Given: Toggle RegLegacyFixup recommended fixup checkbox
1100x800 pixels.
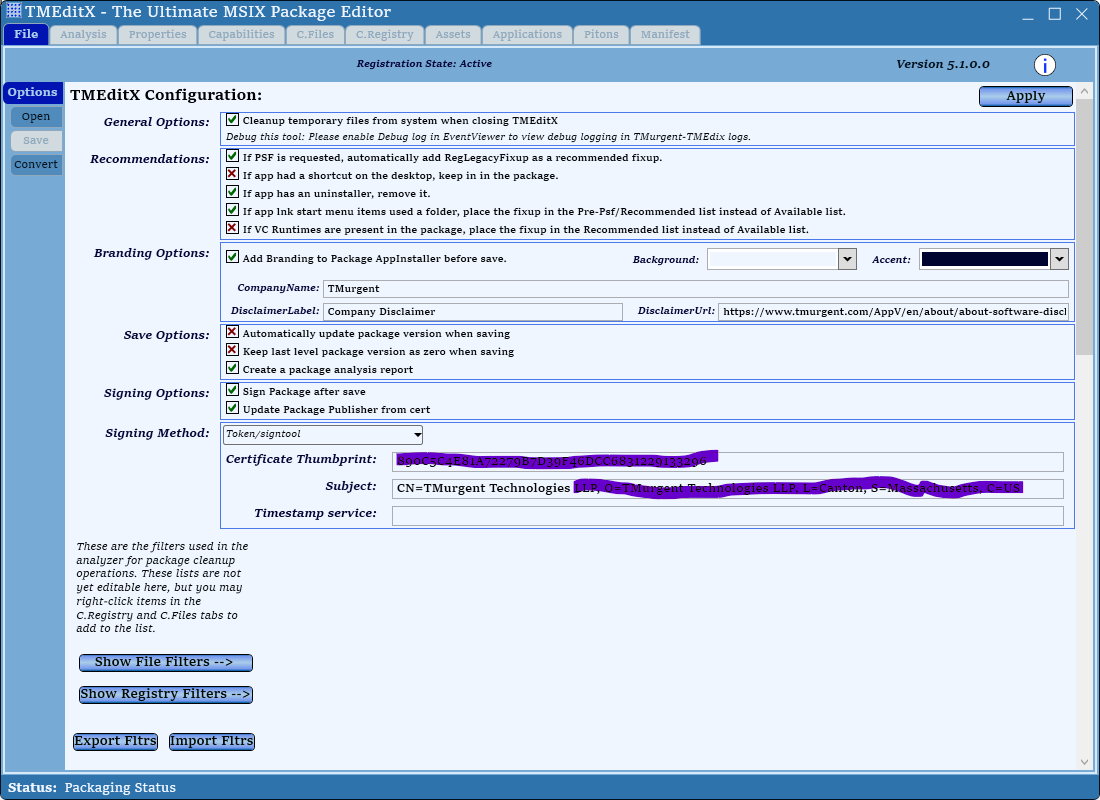Looking at the screenshot, I should pos(232,156).
